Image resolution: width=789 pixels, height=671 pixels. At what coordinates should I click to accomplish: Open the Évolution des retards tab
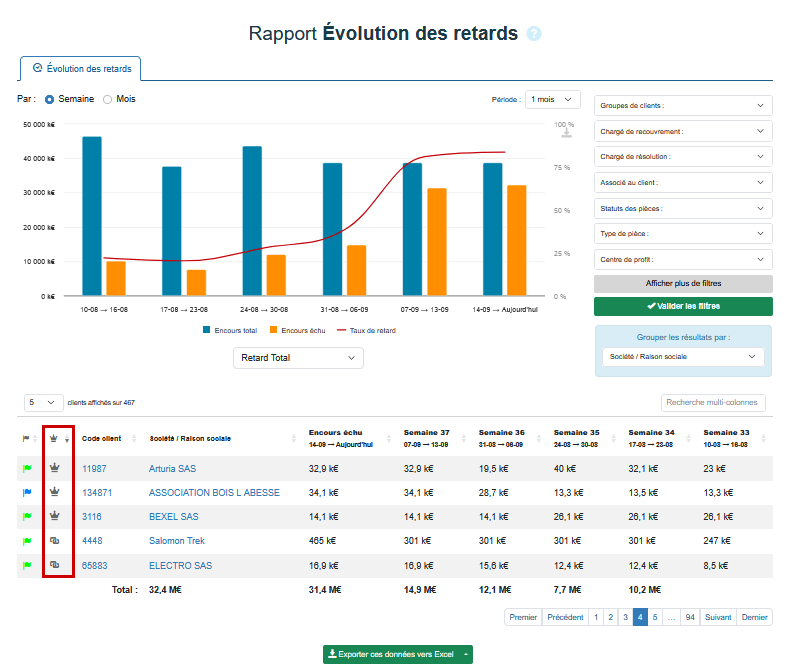tap(81, 68)
